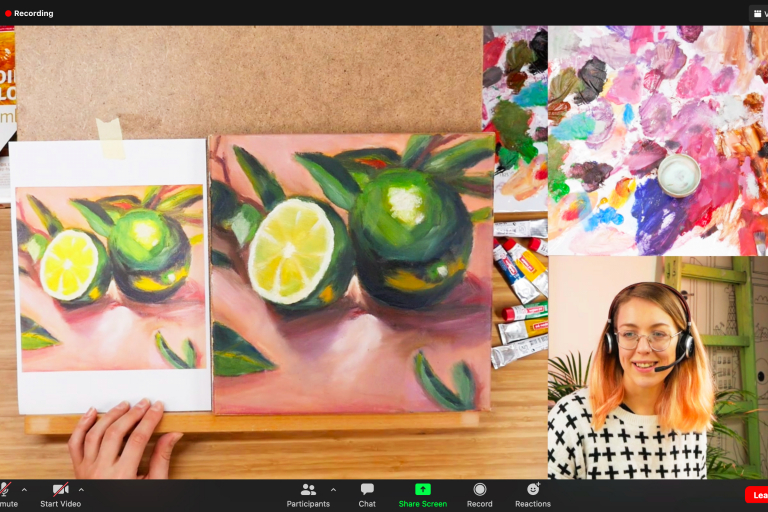768x512 pixels.
Task: Click the Recording indicator label
Action: click(x=34, y=13)
